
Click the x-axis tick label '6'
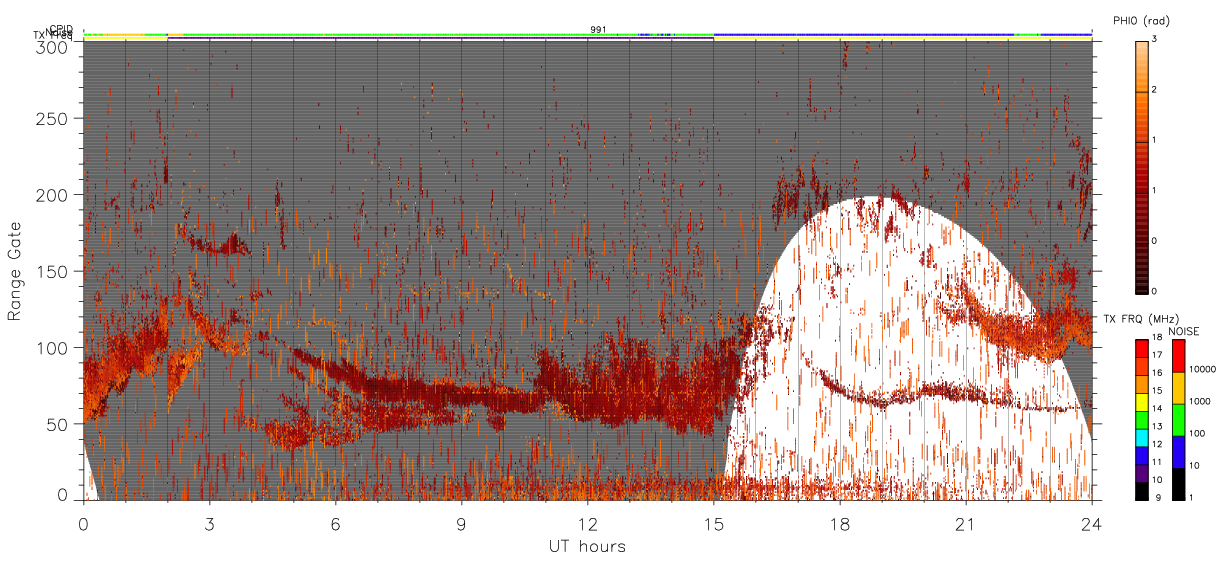[x=336, y=523]
